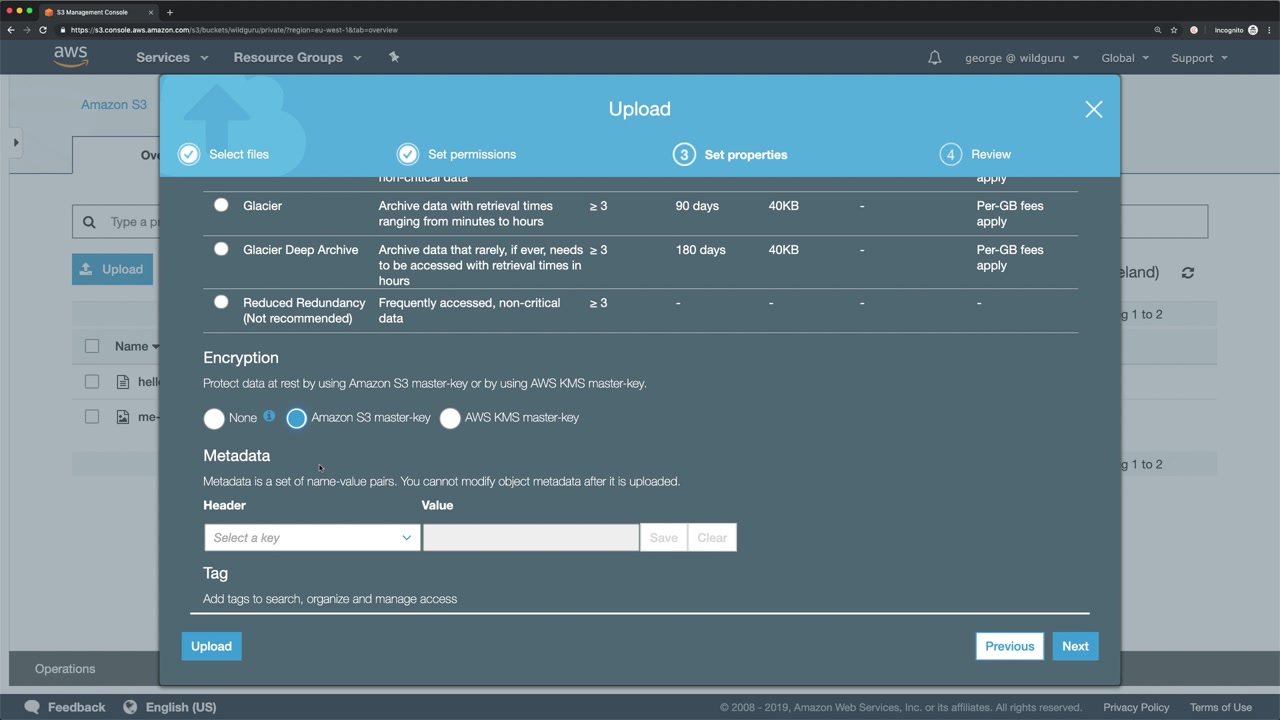Click the info icon next to None encryption
The width and height of the screenshot is (1280, 720).
point(269,416)
